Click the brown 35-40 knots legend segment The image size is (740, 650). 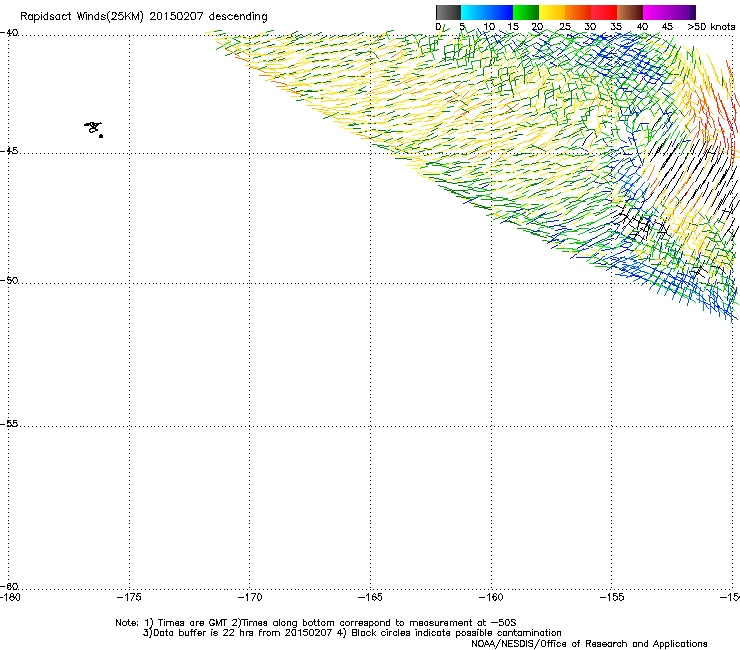click(630, 12)
